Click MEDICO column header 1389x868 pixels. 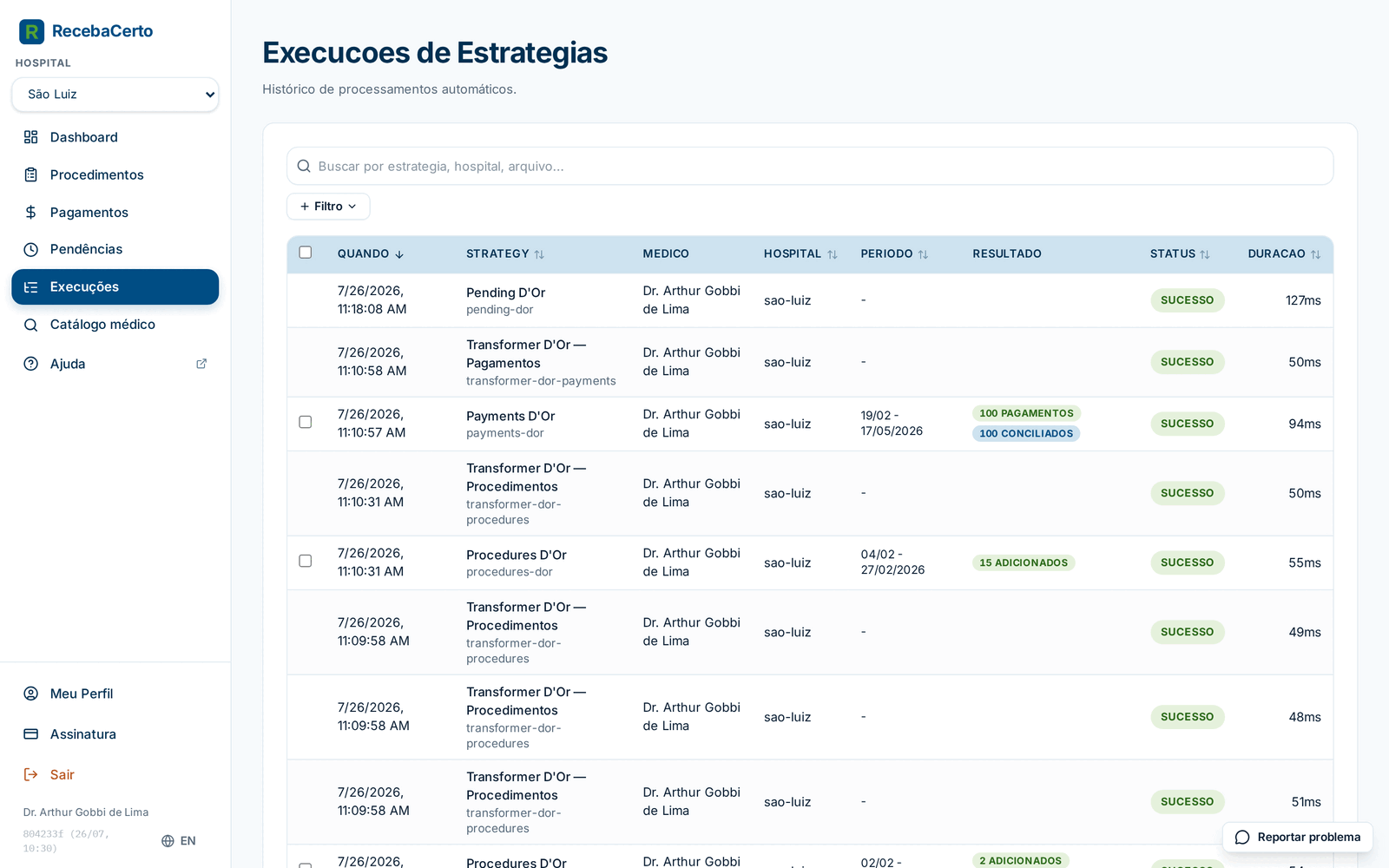tap(666, 254)
